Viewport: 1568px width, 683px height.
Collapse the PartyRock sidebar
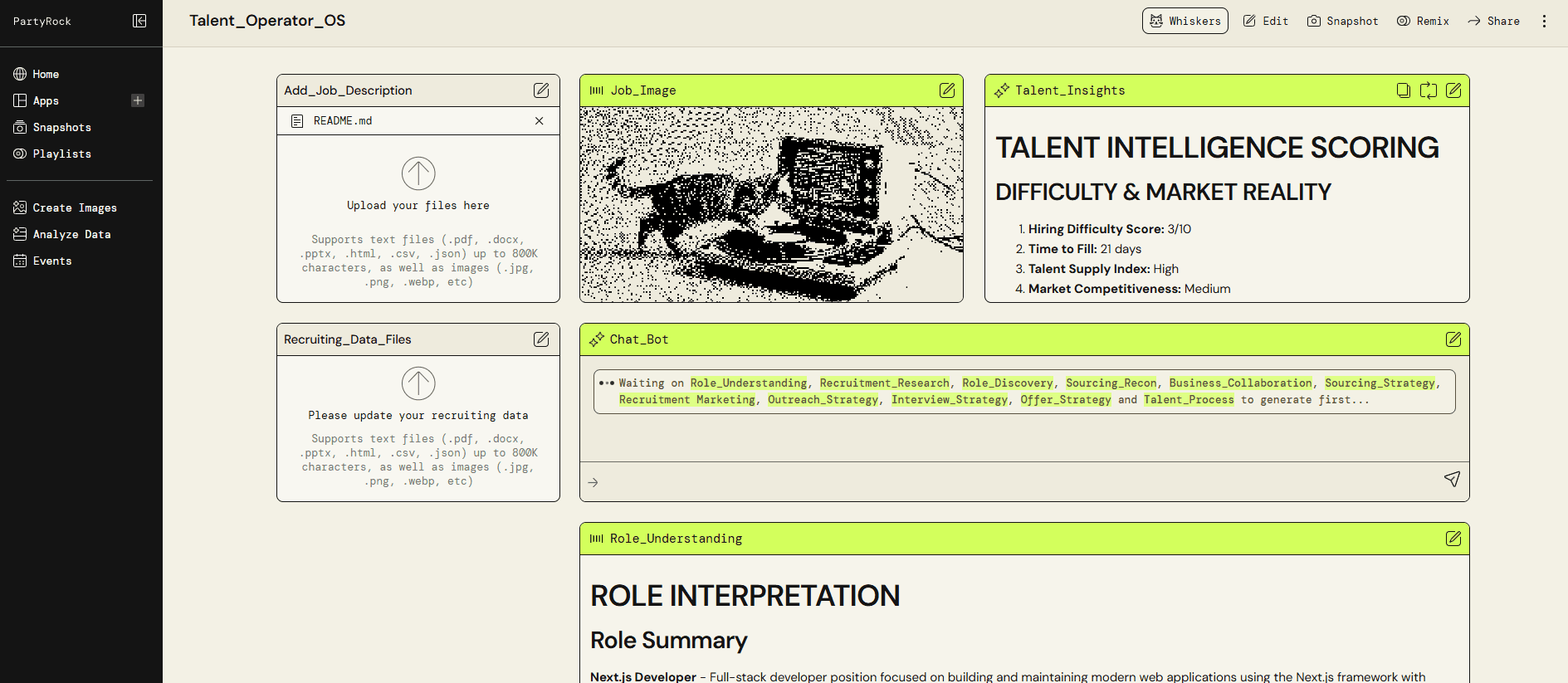tap(139, 21)
